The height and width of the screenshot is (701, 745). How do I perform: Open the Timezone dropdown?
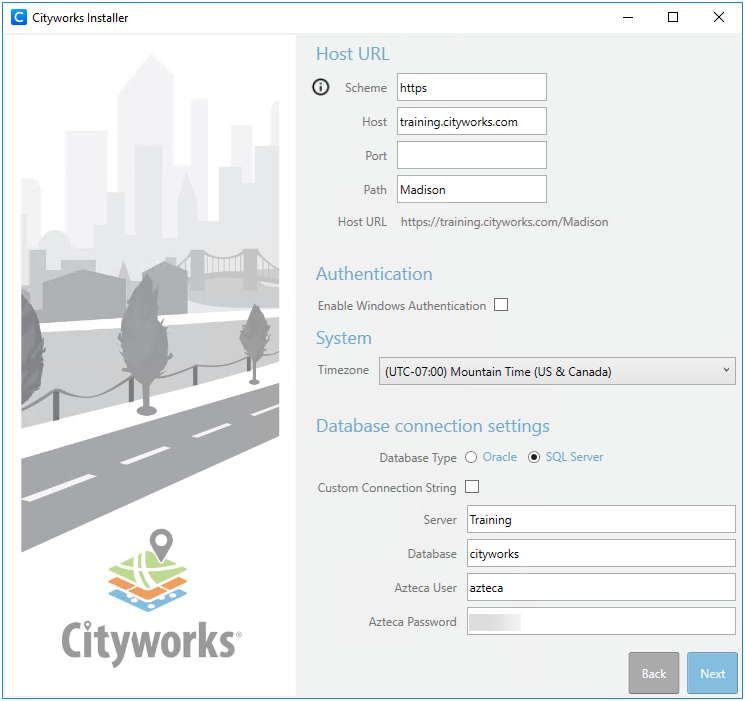pos(557,371)
